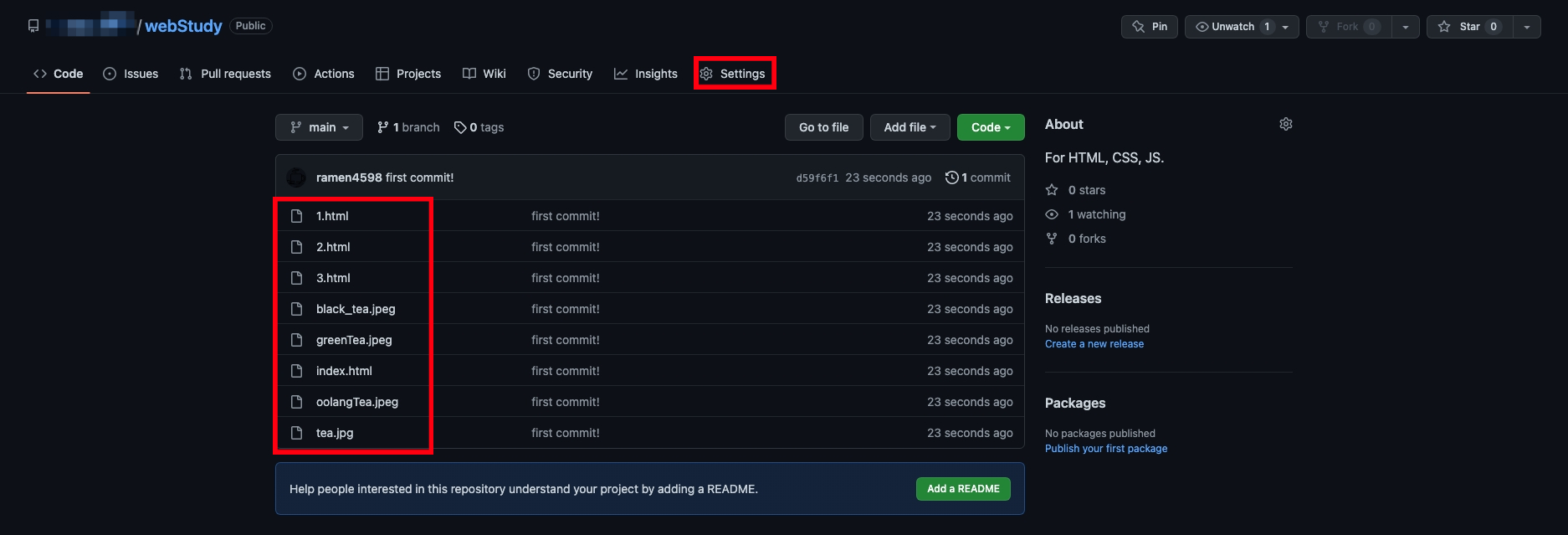
Task: Open the Code tab
Action: click(59, 74)
